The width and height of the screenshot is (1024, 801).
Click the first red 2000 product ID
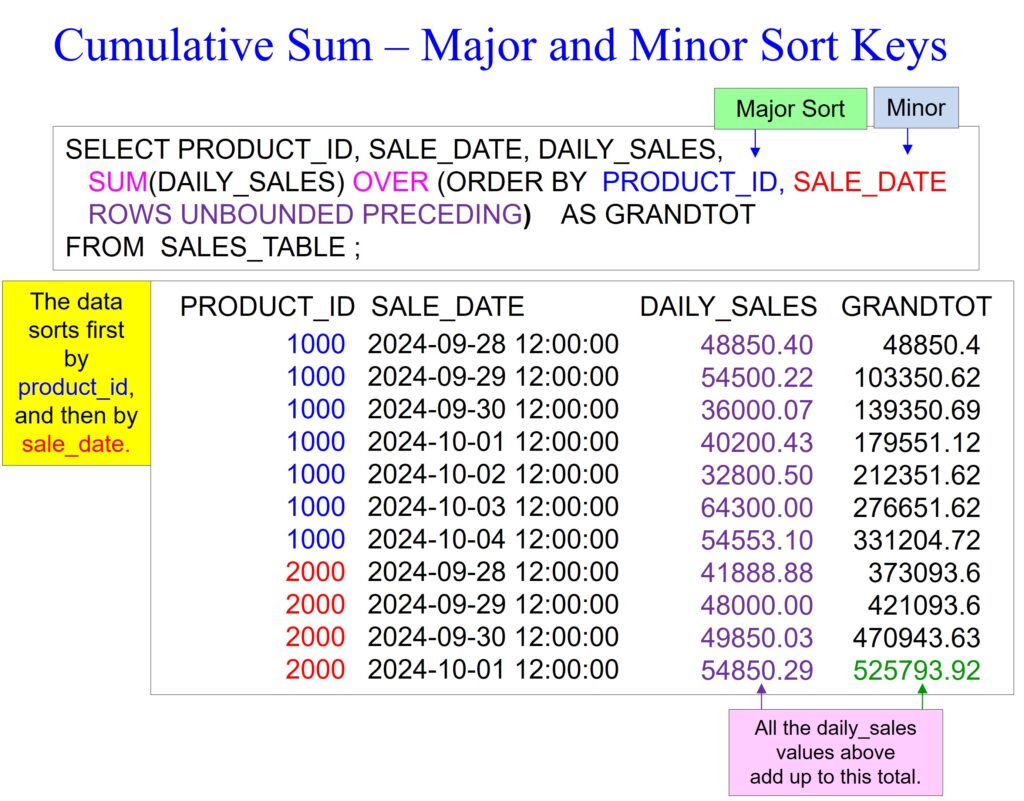click(x=315, y=572)
